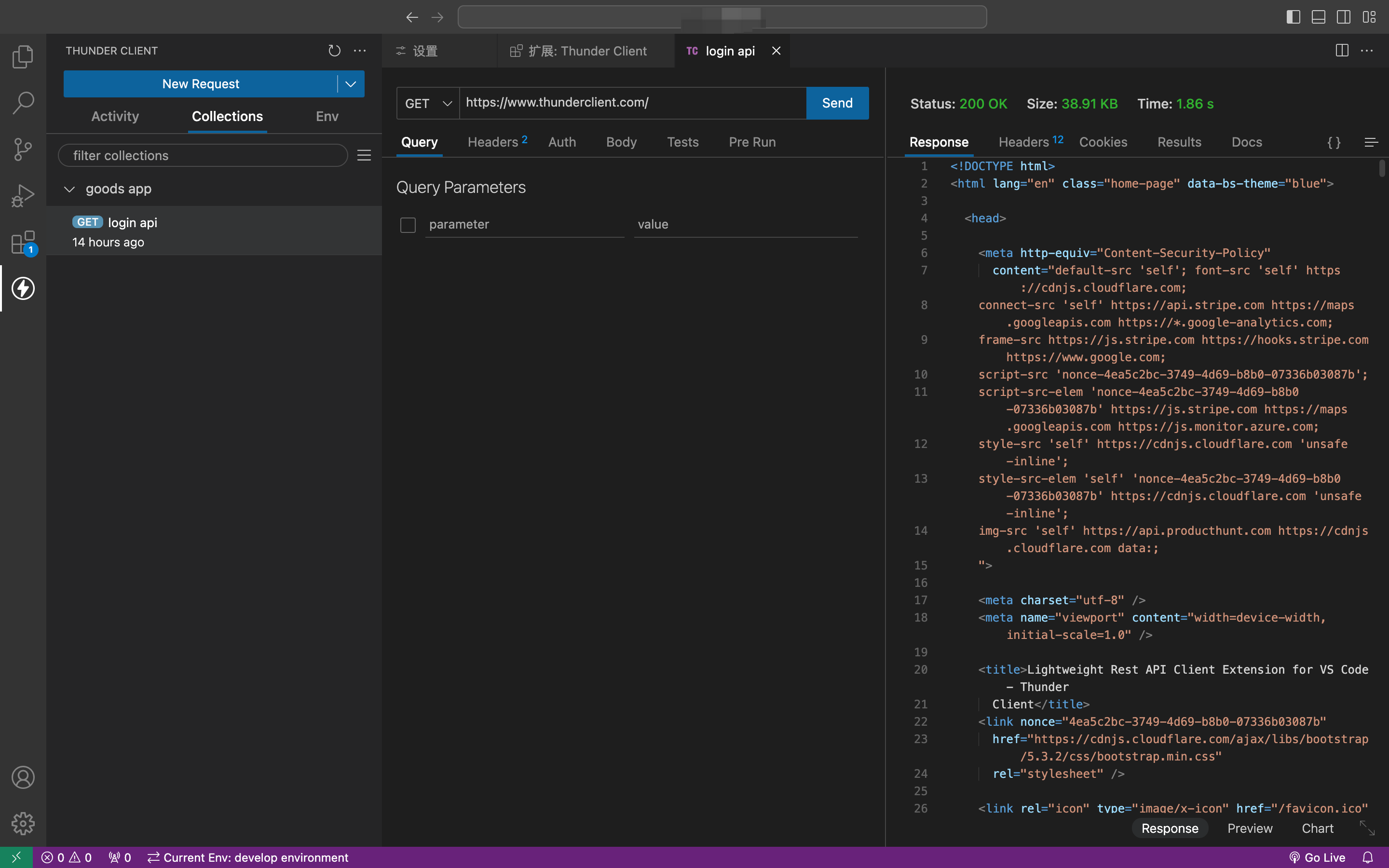Viewport: 1389px width, 868px height.
Task: Go forward using the navigation arrow
Action: 437,17
